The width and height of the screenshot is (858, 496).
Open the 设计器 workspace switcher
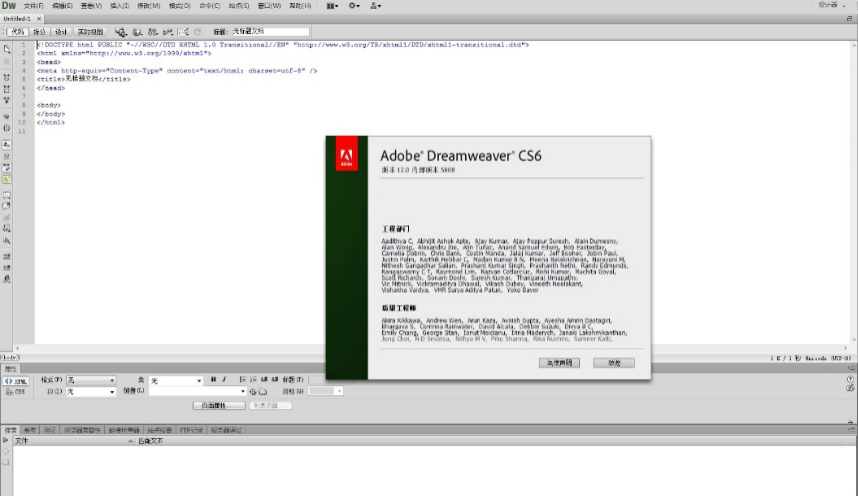coord(831,5)
